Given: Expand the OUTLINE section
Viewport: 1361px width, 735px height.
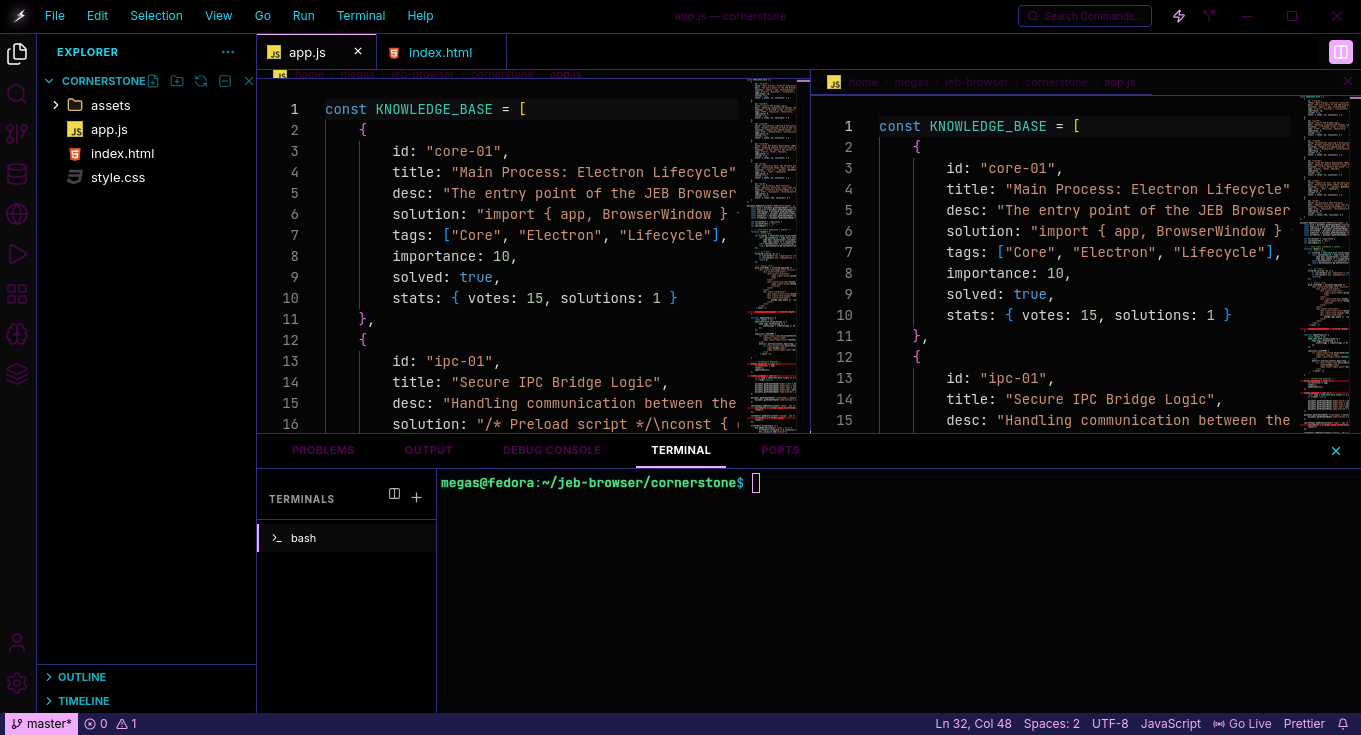Looking at the screenshot, I should click(82, 677).
